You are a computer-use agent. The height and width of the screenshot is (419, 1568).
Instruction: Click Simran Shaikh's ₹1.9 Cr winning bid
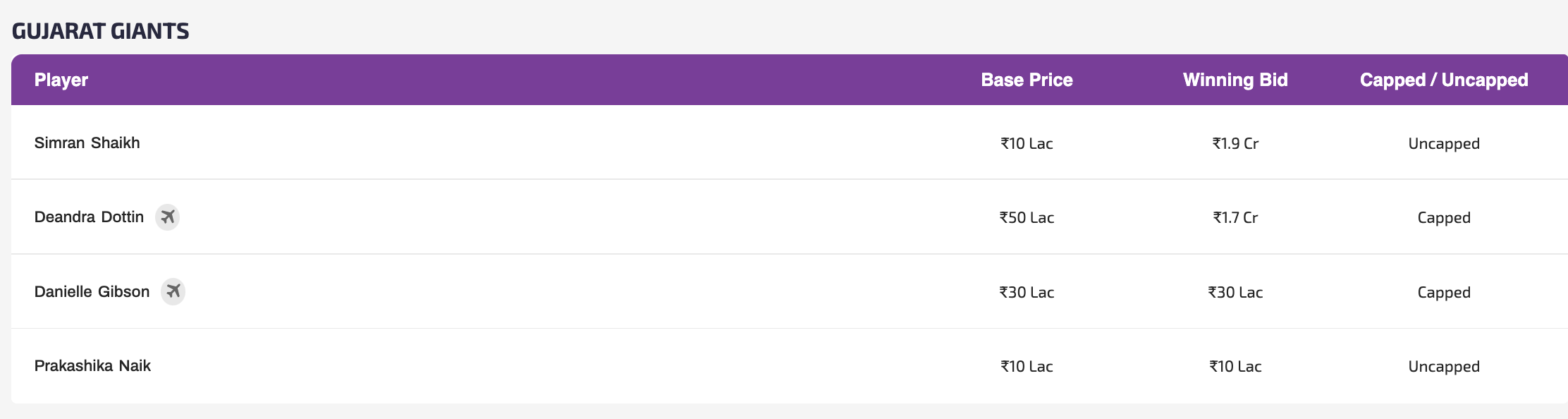click(1235, 144)
